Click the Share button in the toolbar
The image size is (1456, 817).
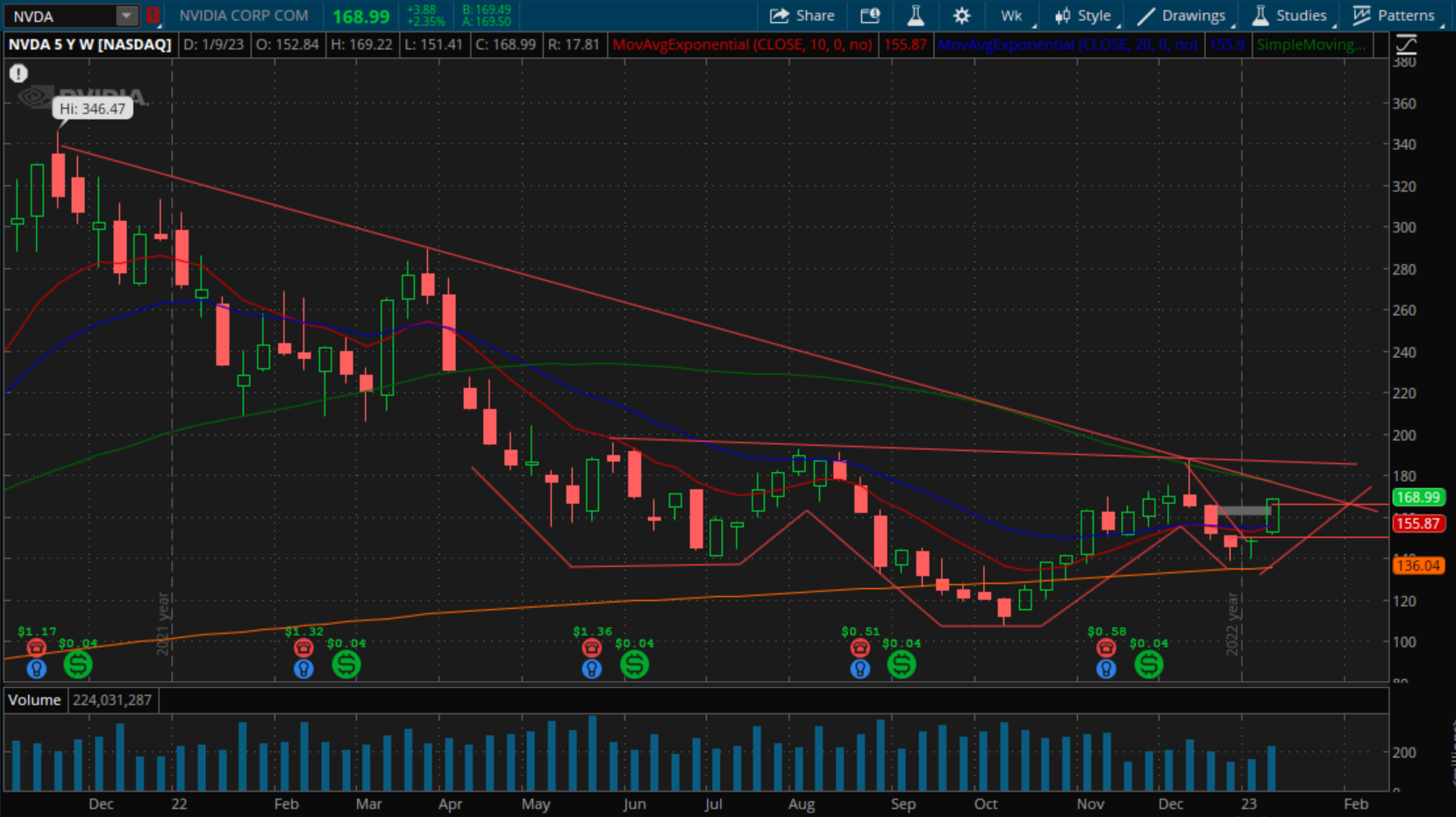click(x=802, y=16)
